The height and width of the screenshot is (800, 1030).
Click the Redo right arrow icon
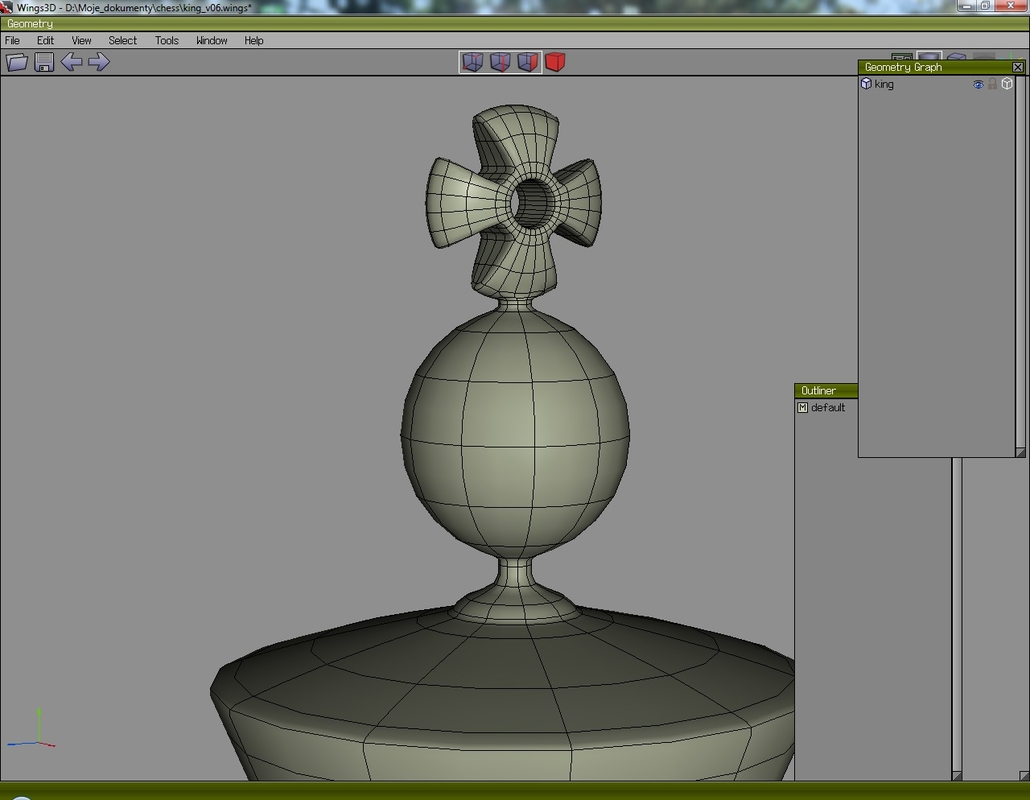(98, 63)
